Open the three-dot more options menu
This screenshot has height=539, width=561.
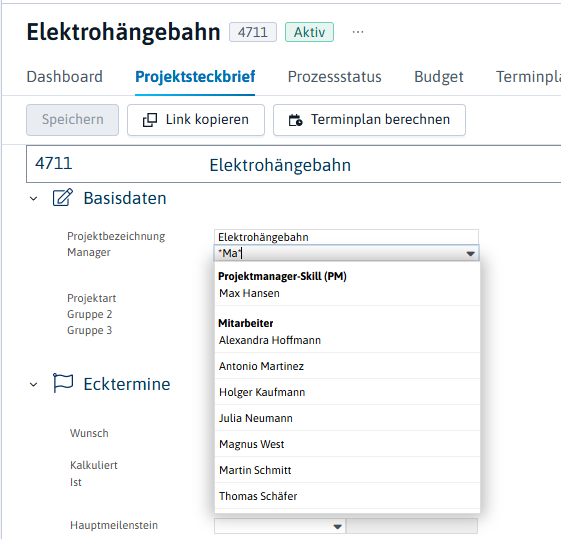tap(358, 32)
